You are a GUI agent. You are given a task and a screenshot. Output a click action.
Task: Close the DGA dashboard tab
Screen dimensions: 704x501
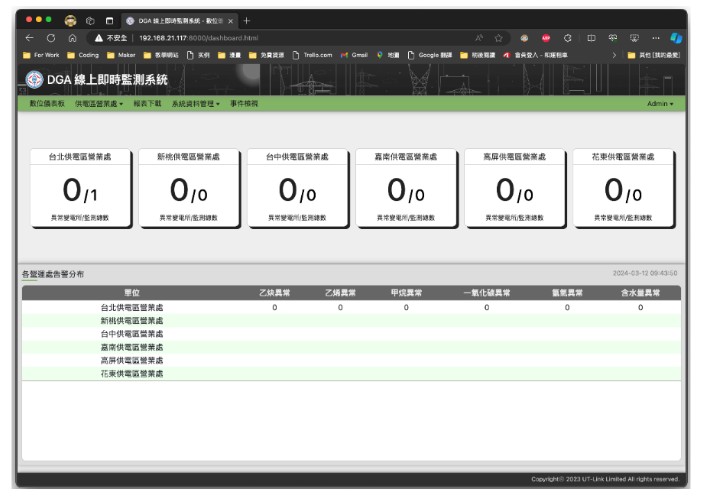coord(231,20)
